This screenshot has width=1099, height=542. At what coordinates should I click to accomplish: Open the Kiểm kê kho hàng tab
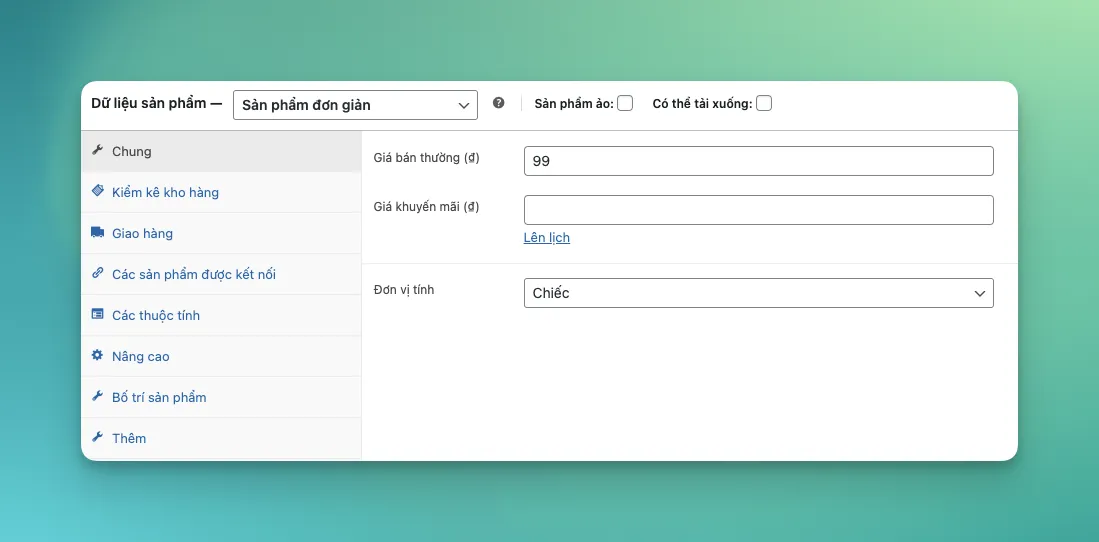165,192
